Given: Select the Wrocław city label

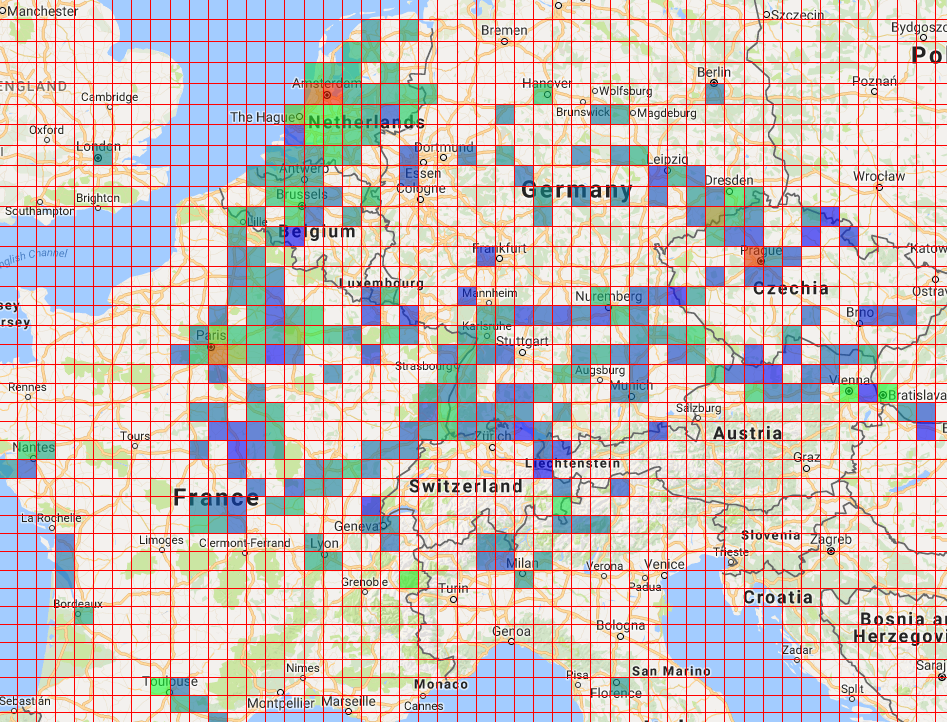Looking at the screenshot, I should tap(879, 176).
